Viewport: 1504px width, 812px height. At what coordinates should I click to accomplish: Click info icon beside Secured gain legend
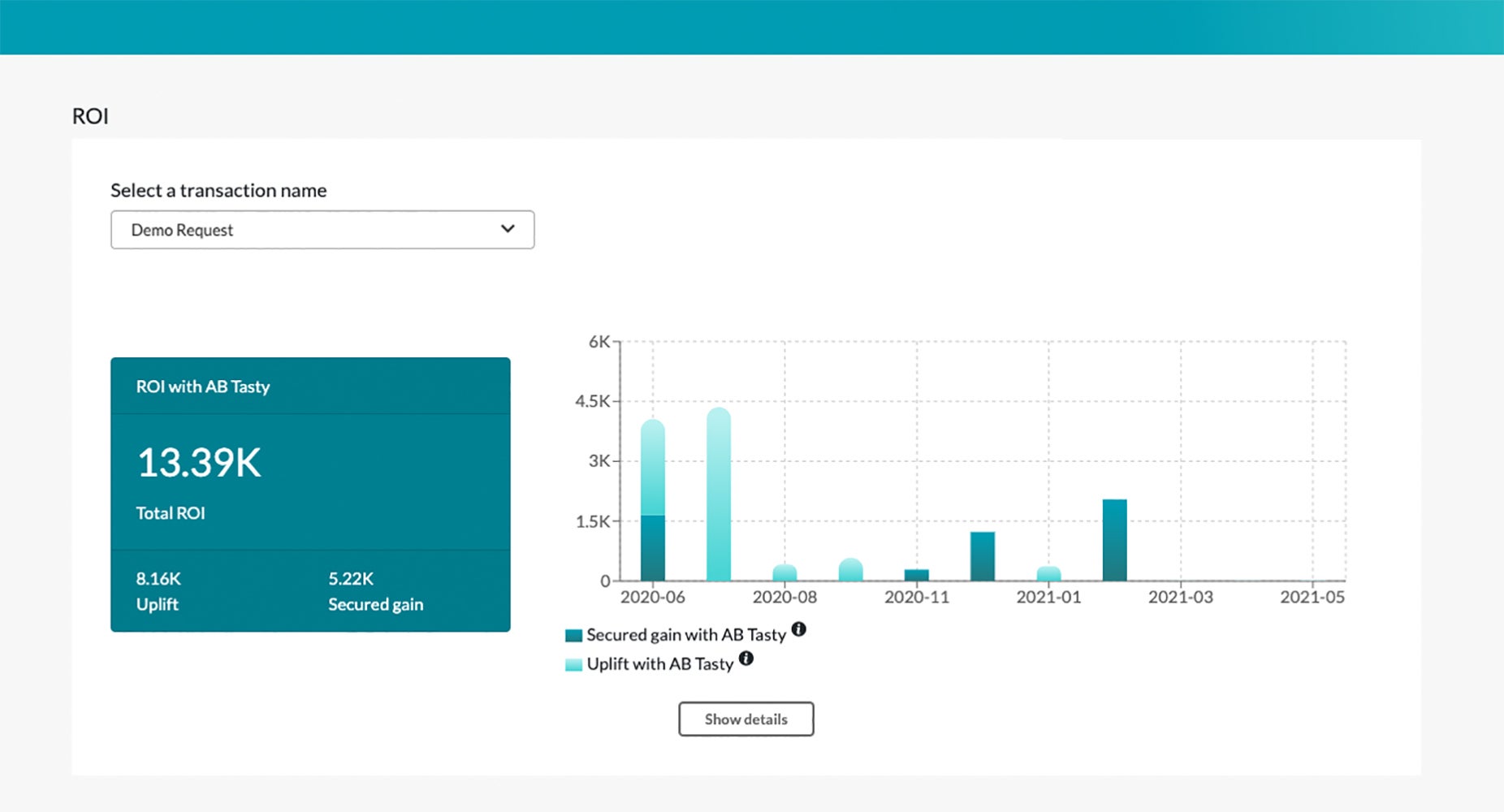point(798,629)
